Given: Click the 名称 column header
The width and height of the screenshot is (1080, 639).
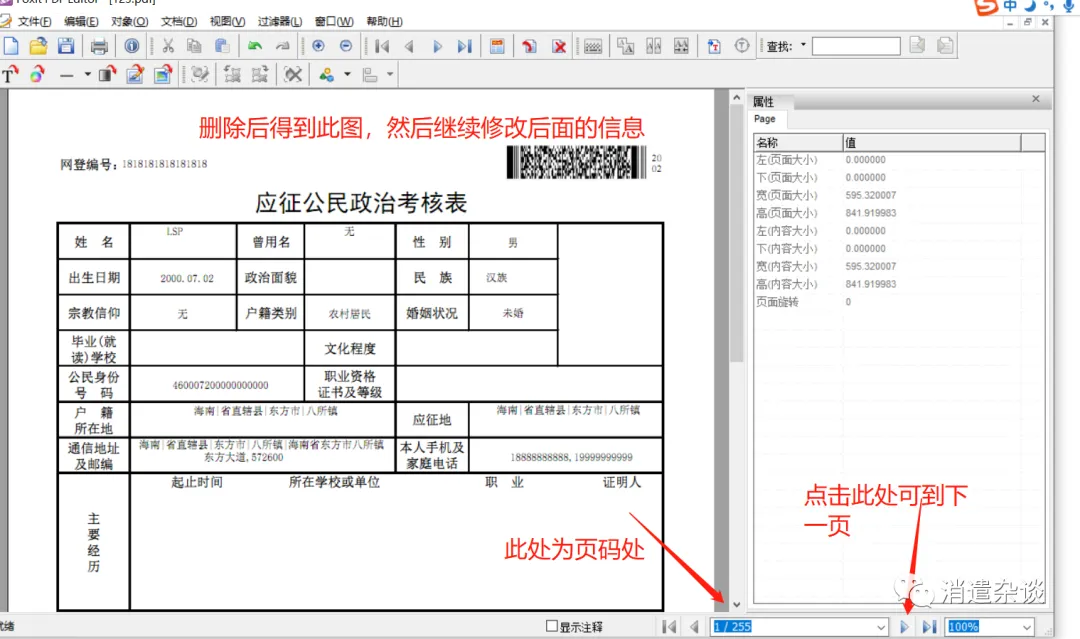Looking at the screenshot, I should [x=798, y=143].
